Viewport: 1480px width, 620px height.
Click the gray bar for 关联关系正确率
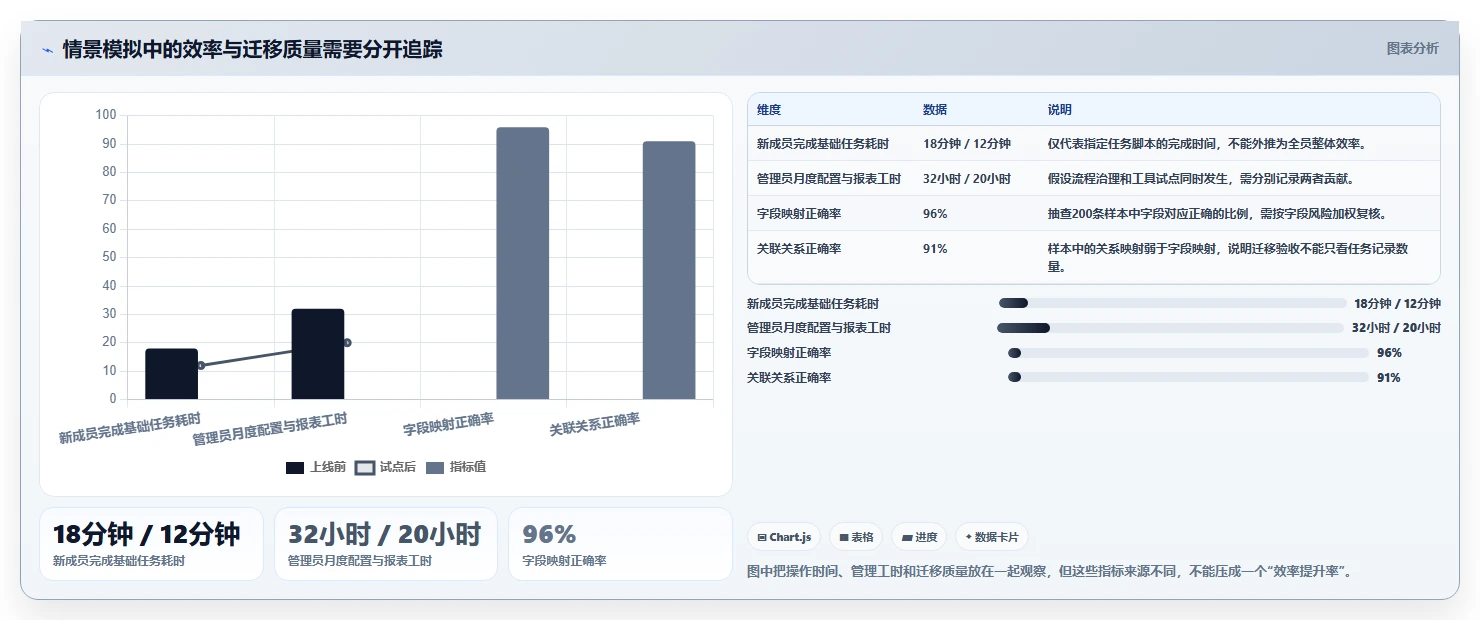tap(669, 270)
